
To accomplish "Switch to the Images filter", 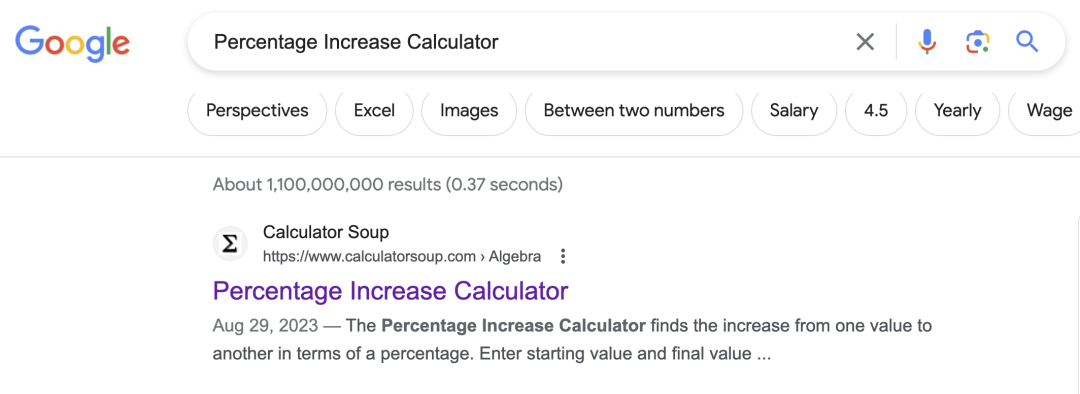I will pyautogui.click(x=469, y=110).
